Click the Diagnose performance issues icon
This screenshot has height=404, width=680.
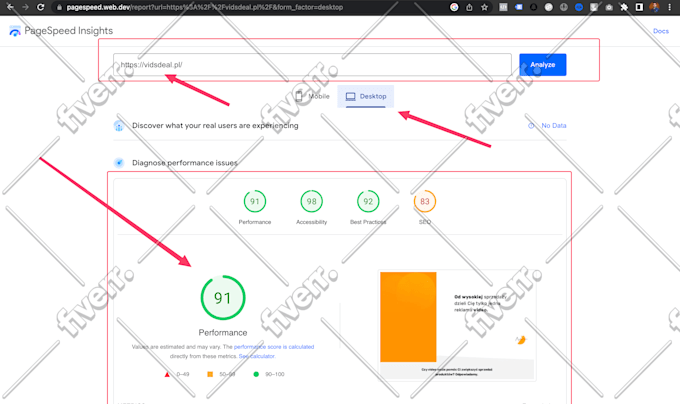[119, 163]
